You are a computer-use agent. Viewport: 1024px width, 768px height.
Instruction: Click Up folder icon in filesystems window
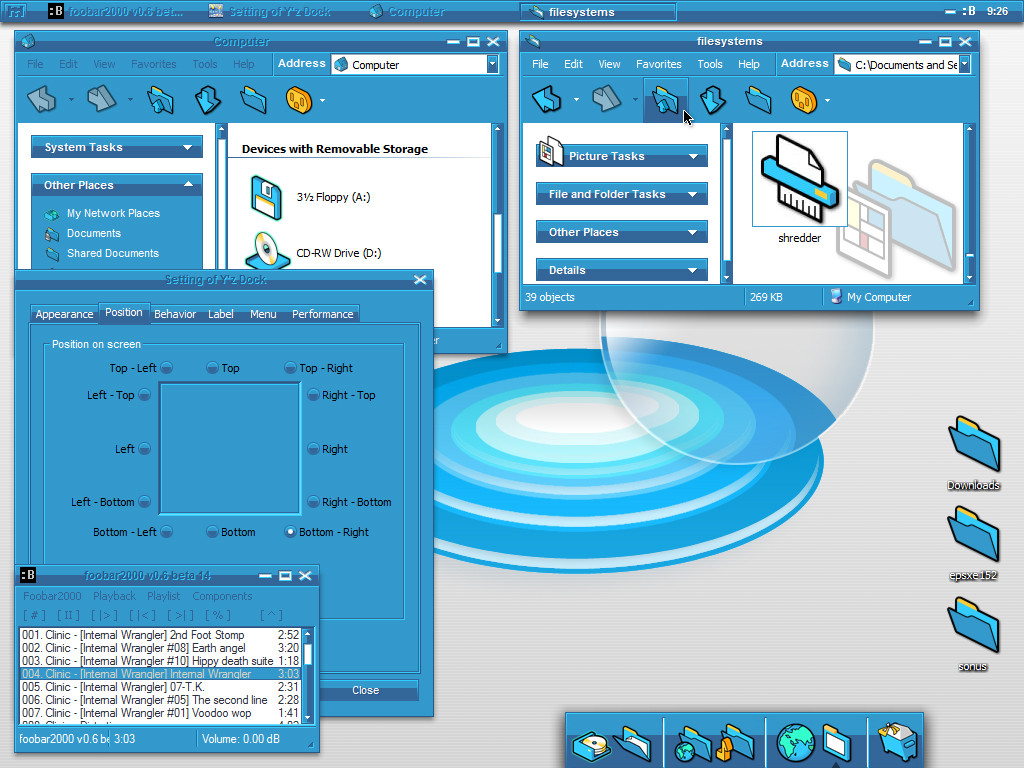[x=665, y=100]
